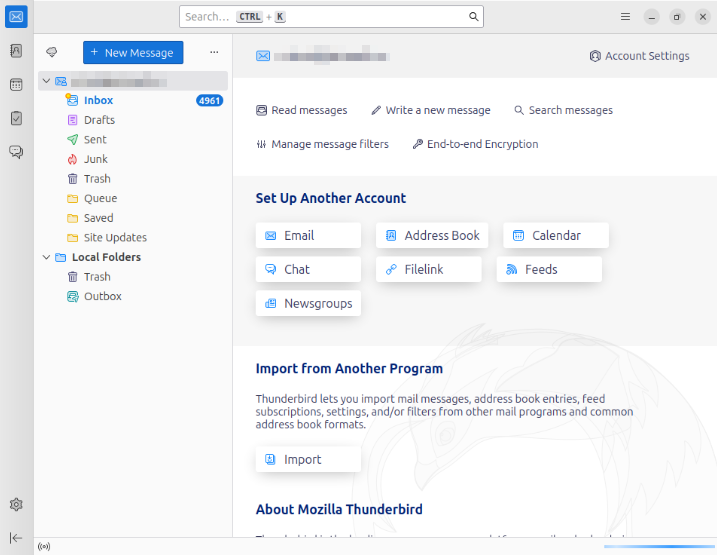Click the account row in folder pane
The image size is (717, 555).
pos(133,81)
